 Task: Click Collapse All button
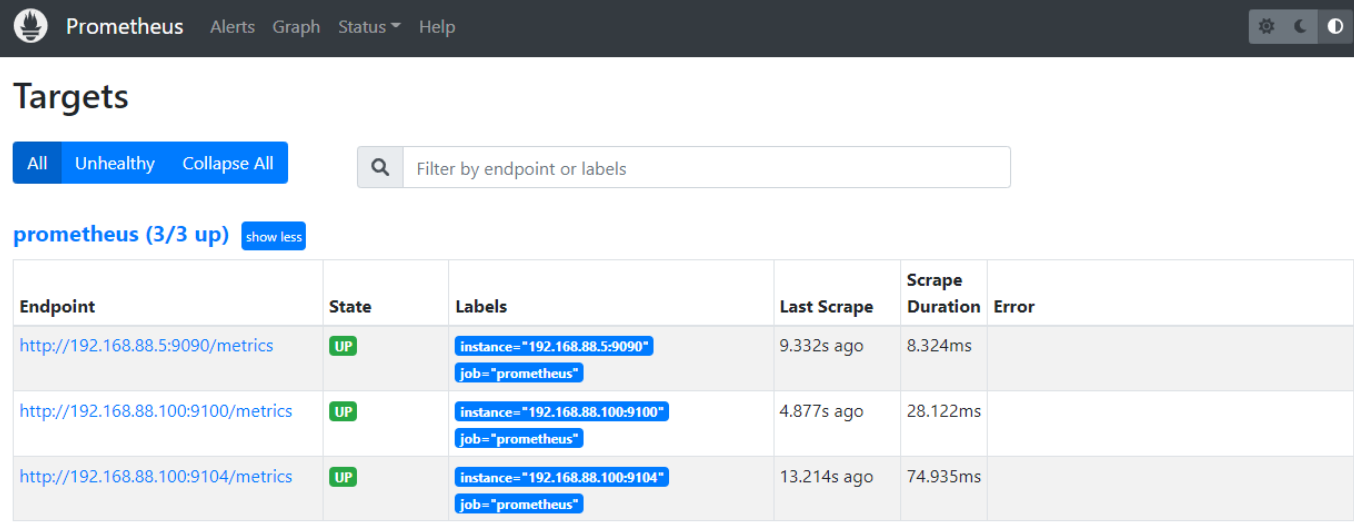[x=228, y=163]
